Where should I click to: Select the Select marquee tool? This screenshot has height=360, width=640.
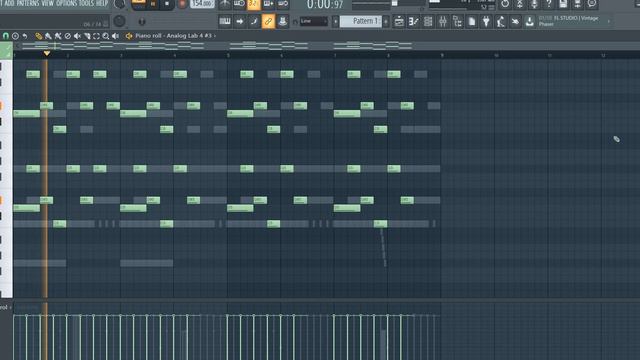[x=96, y=36]
